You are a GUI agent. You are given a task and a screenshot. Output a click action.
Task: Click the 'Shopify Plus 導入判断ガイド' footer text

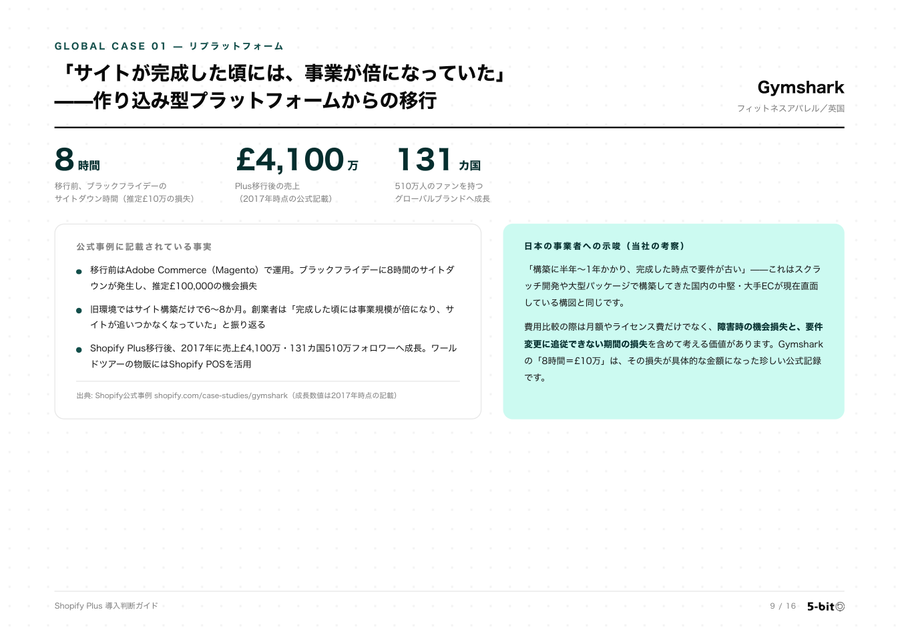pos(106,606)
